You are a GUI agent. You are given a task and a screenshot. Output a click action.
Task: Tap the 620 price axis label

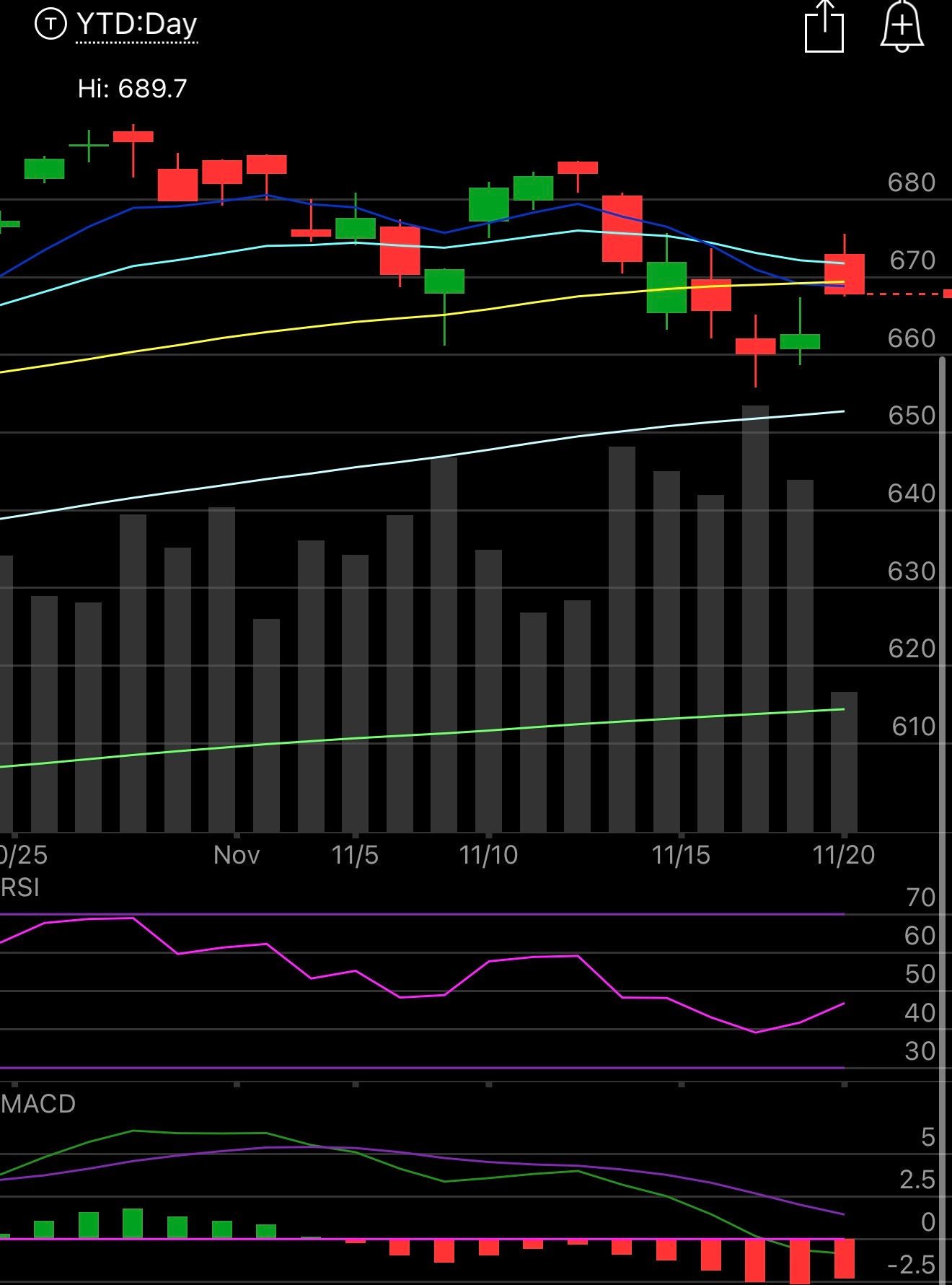pyautogui.click(x=912, y=649)
